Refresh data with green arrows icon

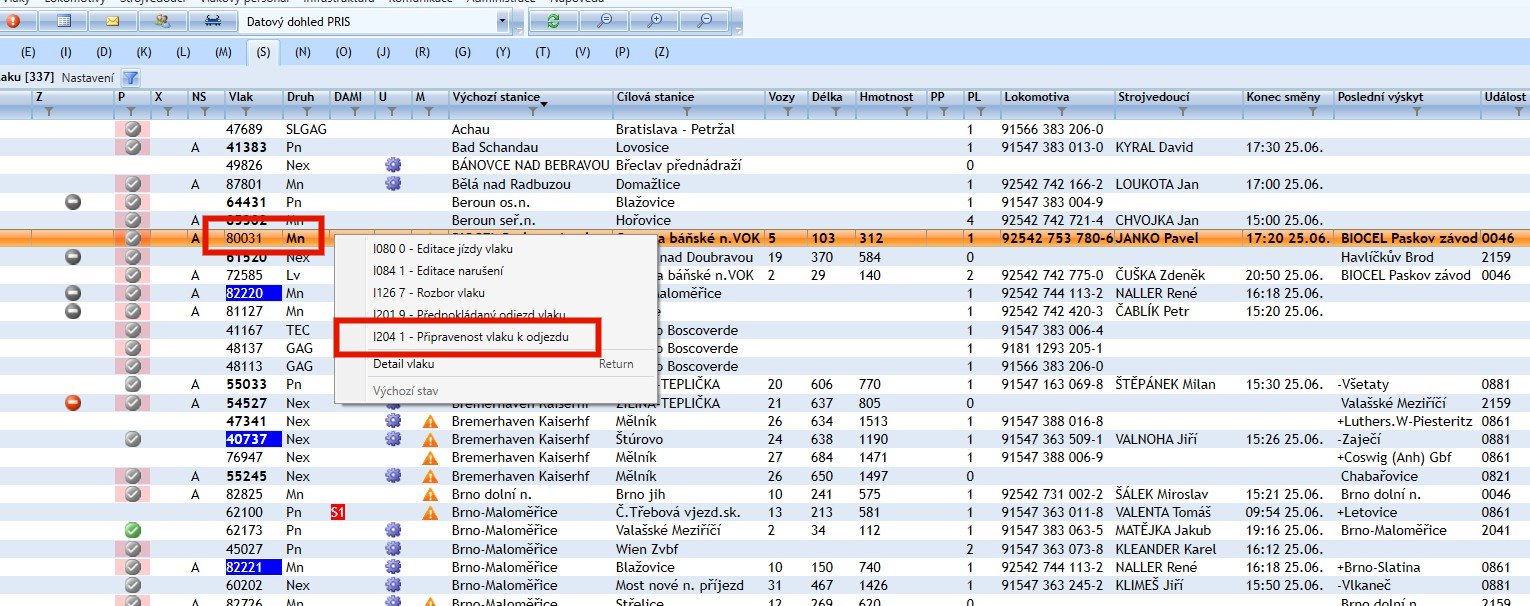554,20
